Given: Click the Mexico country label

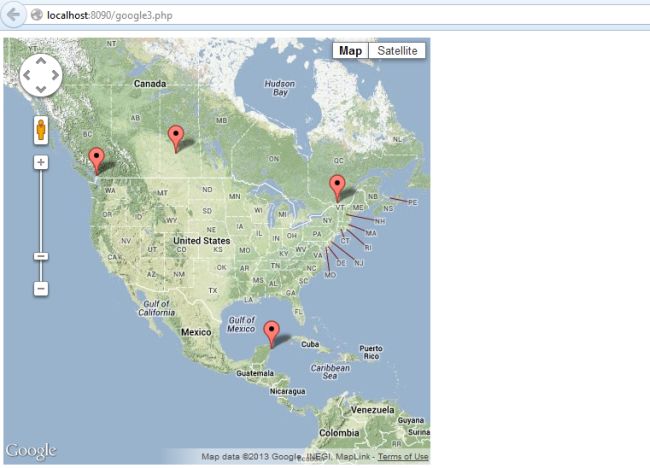Looking at the screenshot, I should [196, 332].
